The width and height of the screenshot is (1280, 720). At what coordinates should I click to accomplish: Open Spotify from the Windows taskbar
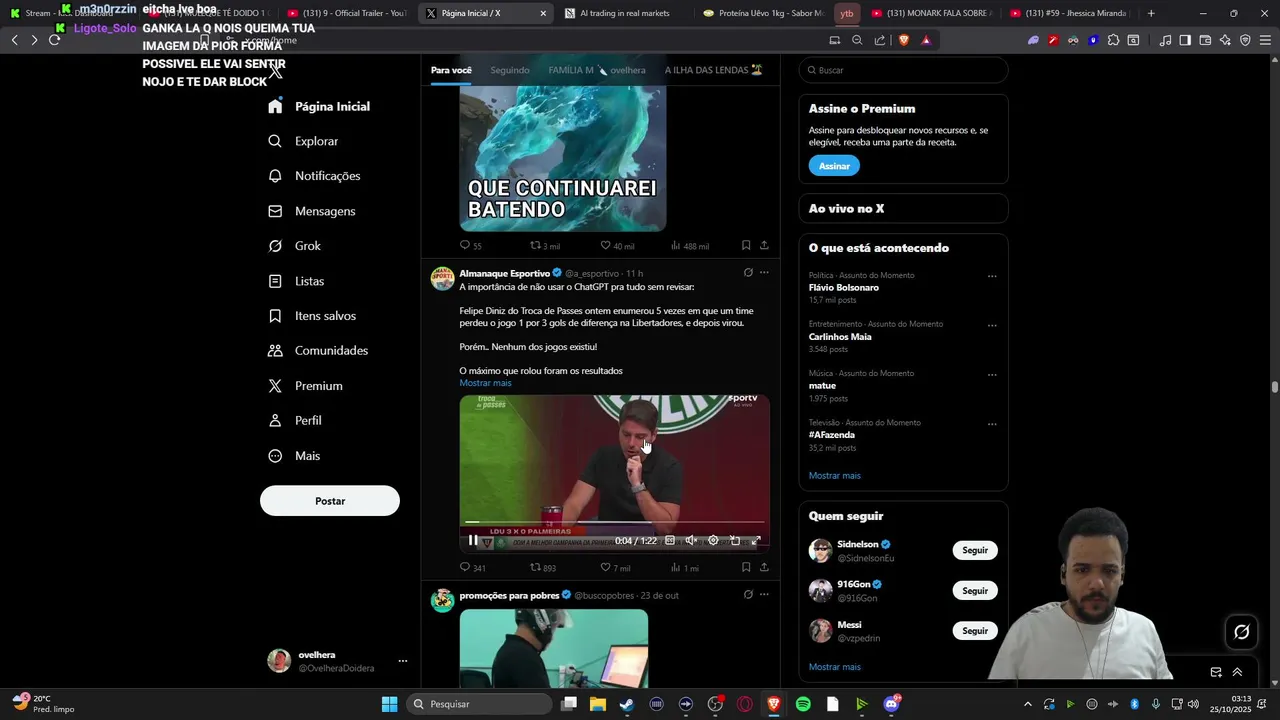803,704
